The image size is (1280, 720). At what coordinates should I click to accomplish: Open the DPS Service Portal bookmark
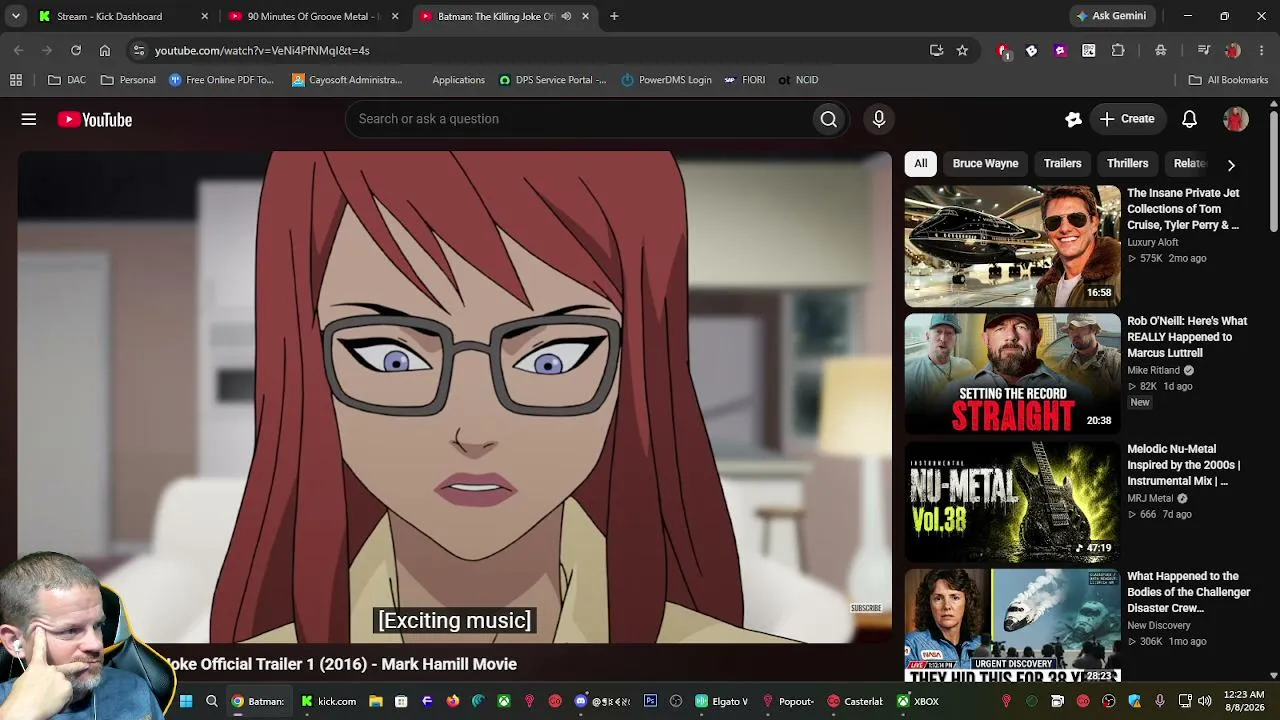pyautogui.click(x=553, y=80)
